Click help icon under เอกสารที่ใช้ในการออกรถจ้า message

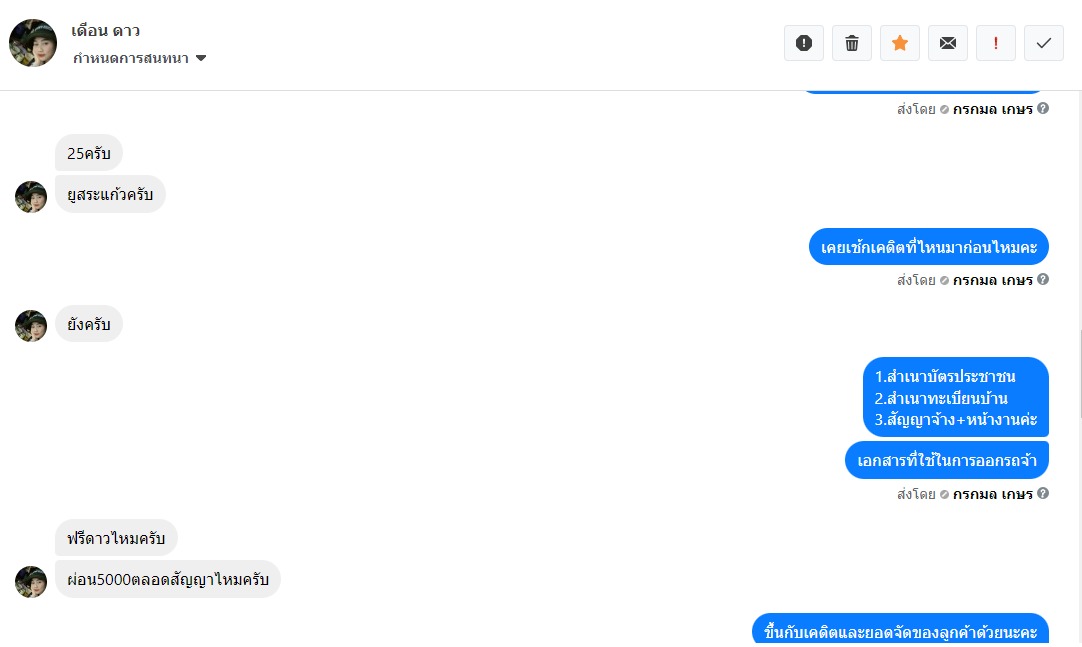1043,492
